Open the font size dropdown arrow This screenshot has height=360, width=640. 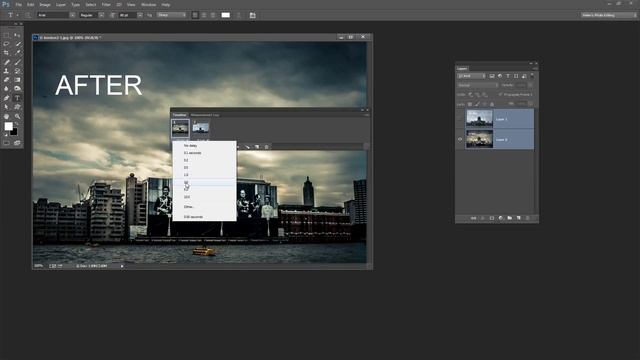140,15
